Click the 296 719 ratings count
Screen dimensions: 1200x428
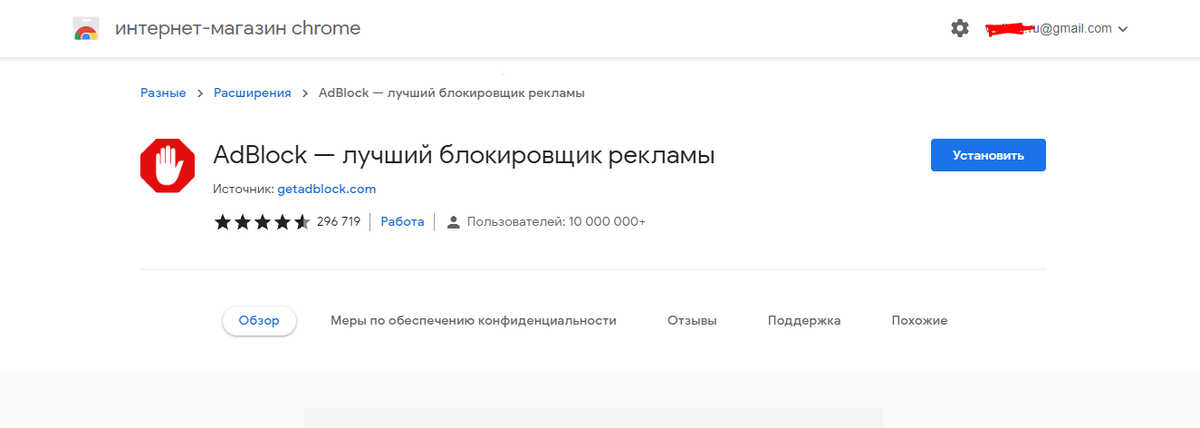pos(338,222)
